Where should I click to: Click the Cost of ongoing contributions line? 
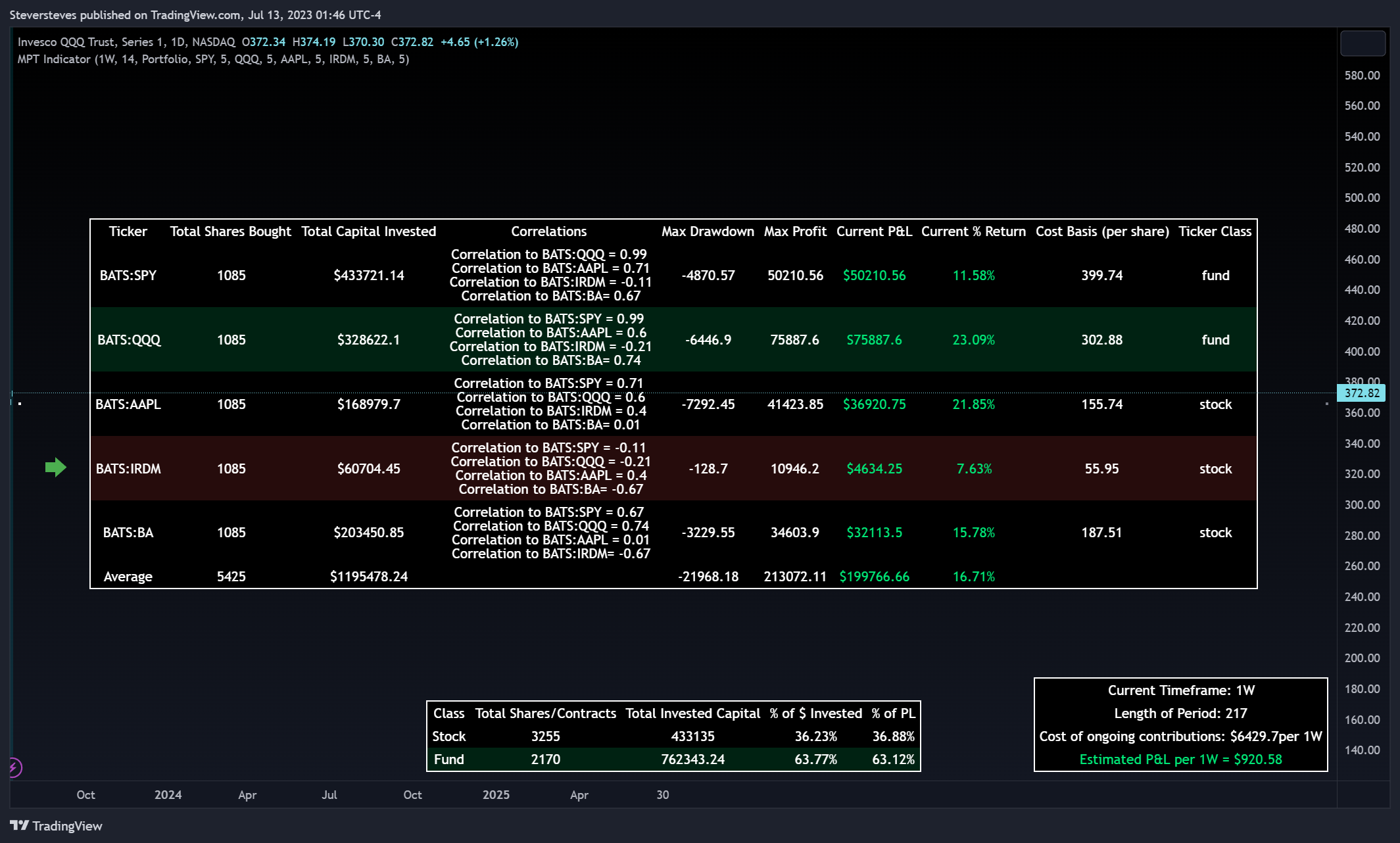1181,736
